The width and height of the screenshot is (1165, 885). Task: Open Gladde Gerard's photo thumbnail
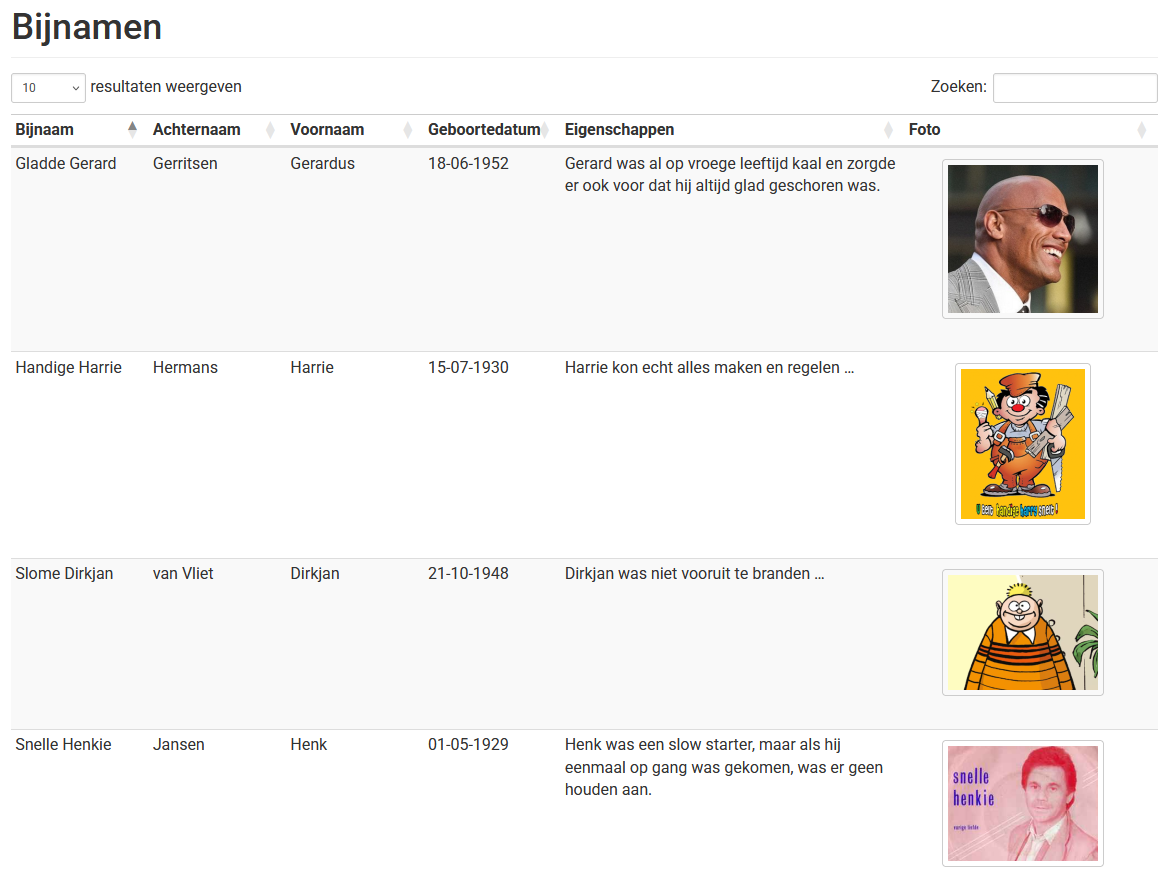(x=1022, y=239)
